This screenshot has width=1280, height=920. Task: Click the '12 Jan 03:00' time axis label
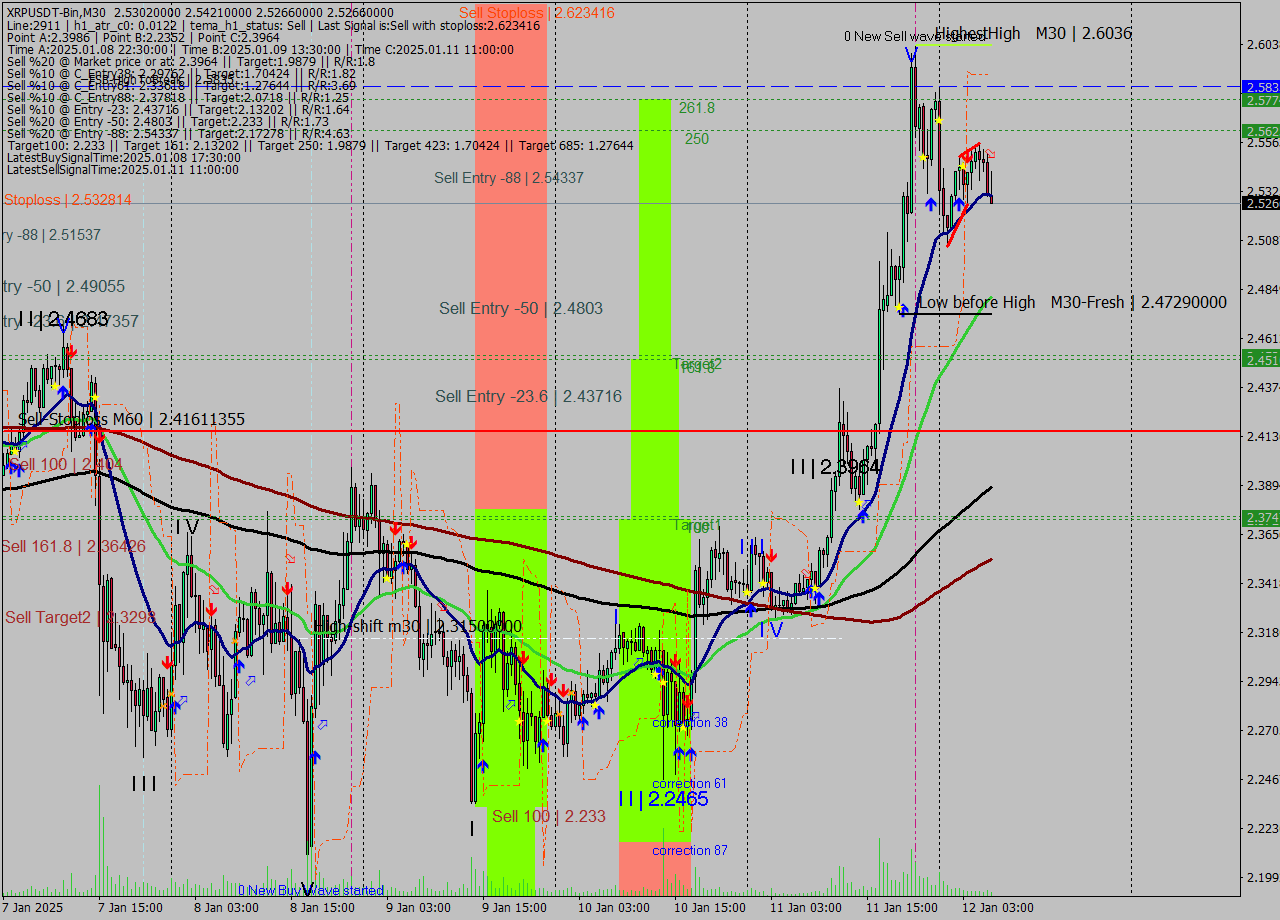(998, 908)
